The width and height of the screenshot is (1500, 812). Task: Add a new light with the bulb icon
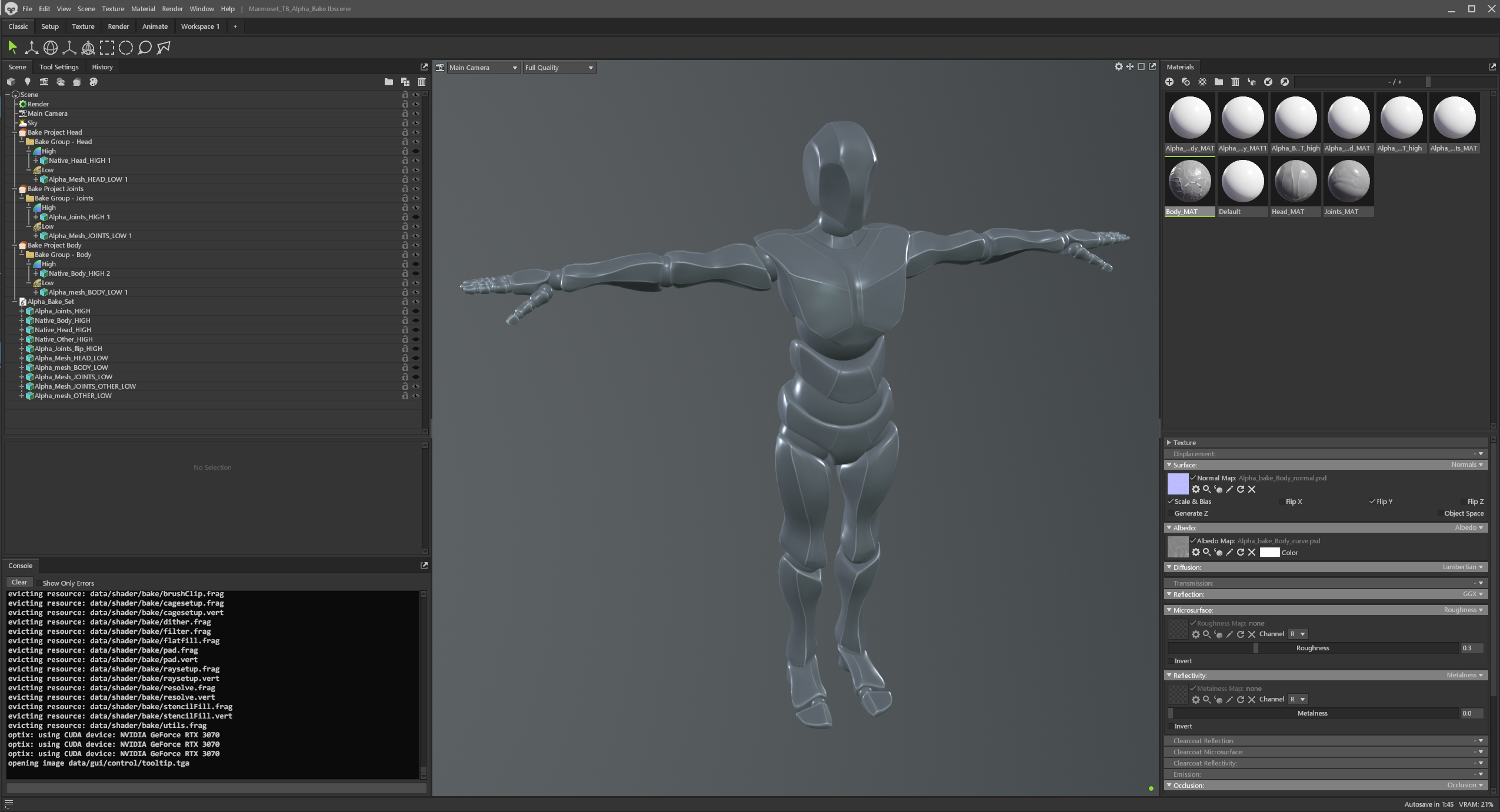(27, 82)
